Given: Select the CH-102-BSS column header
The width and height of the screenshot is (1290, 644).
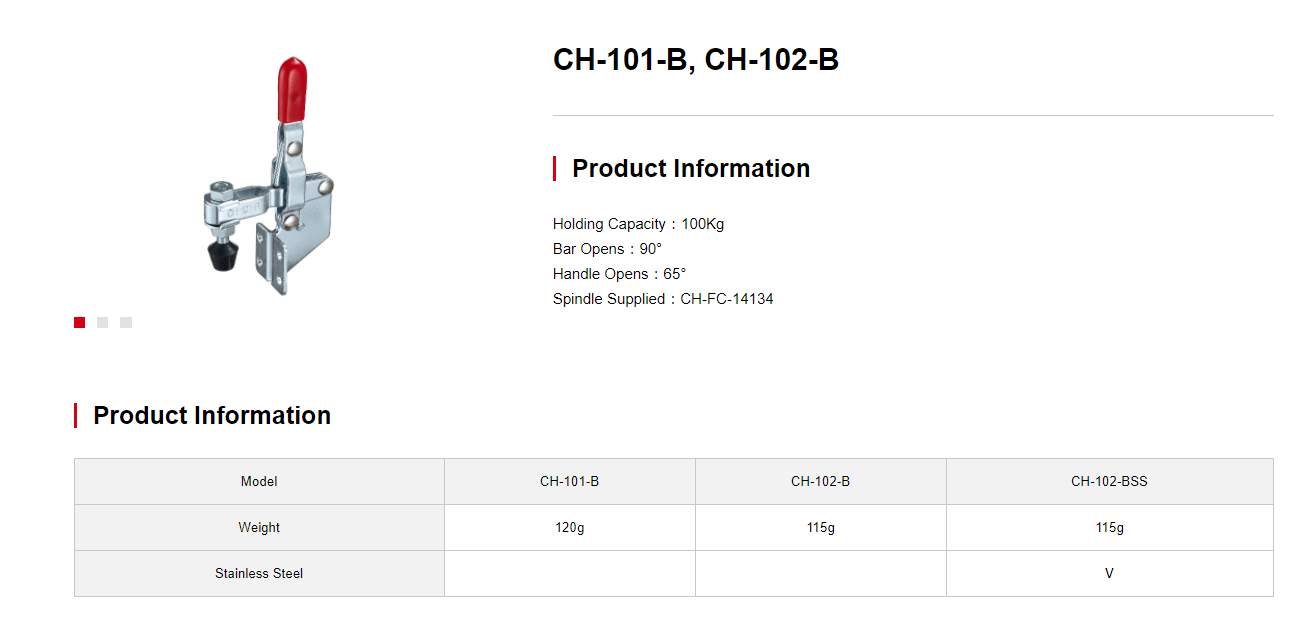Looking at the screenshot, I should [1110, 482].
